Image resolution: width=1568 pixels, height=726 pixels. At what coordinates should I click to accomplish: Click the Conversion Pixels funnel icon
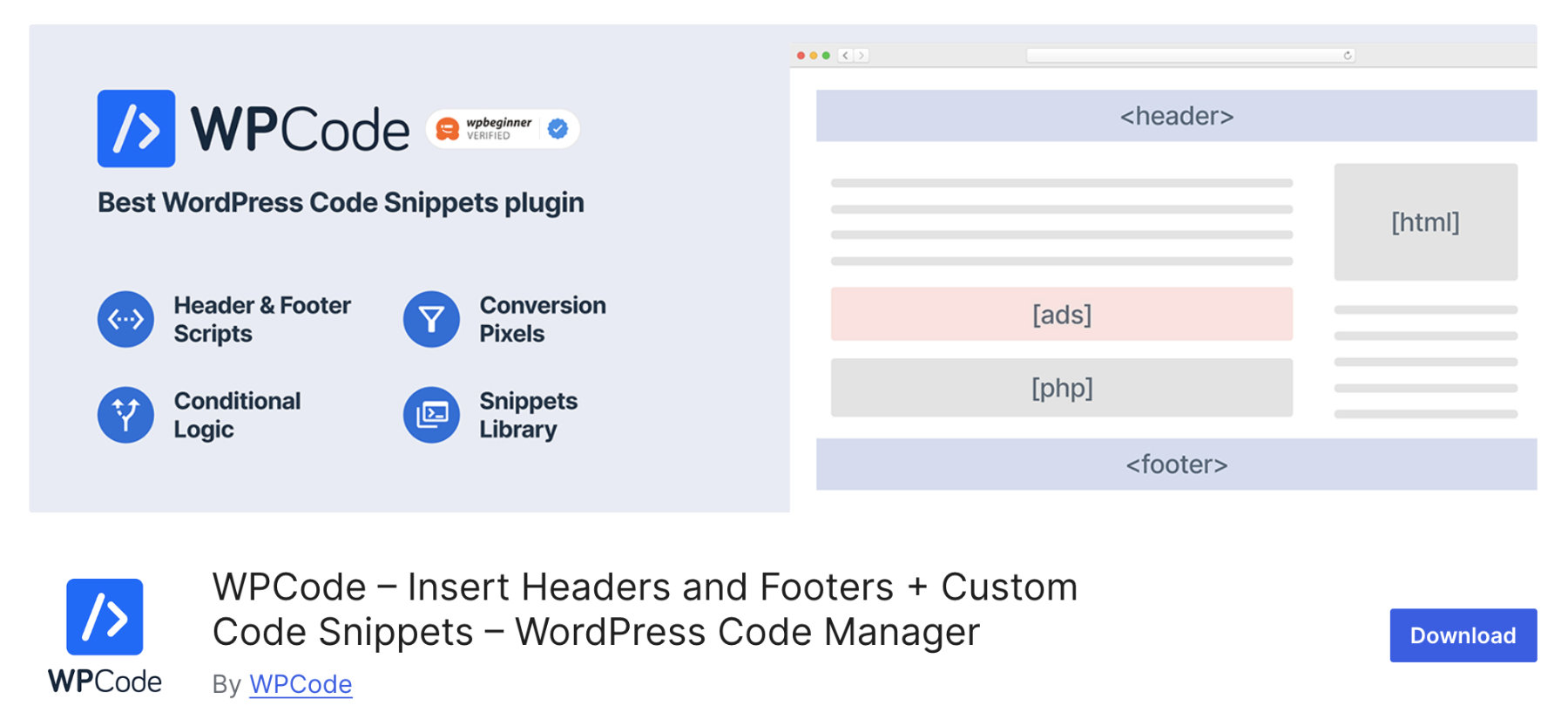pyautogui.click(x=431, y=319)
